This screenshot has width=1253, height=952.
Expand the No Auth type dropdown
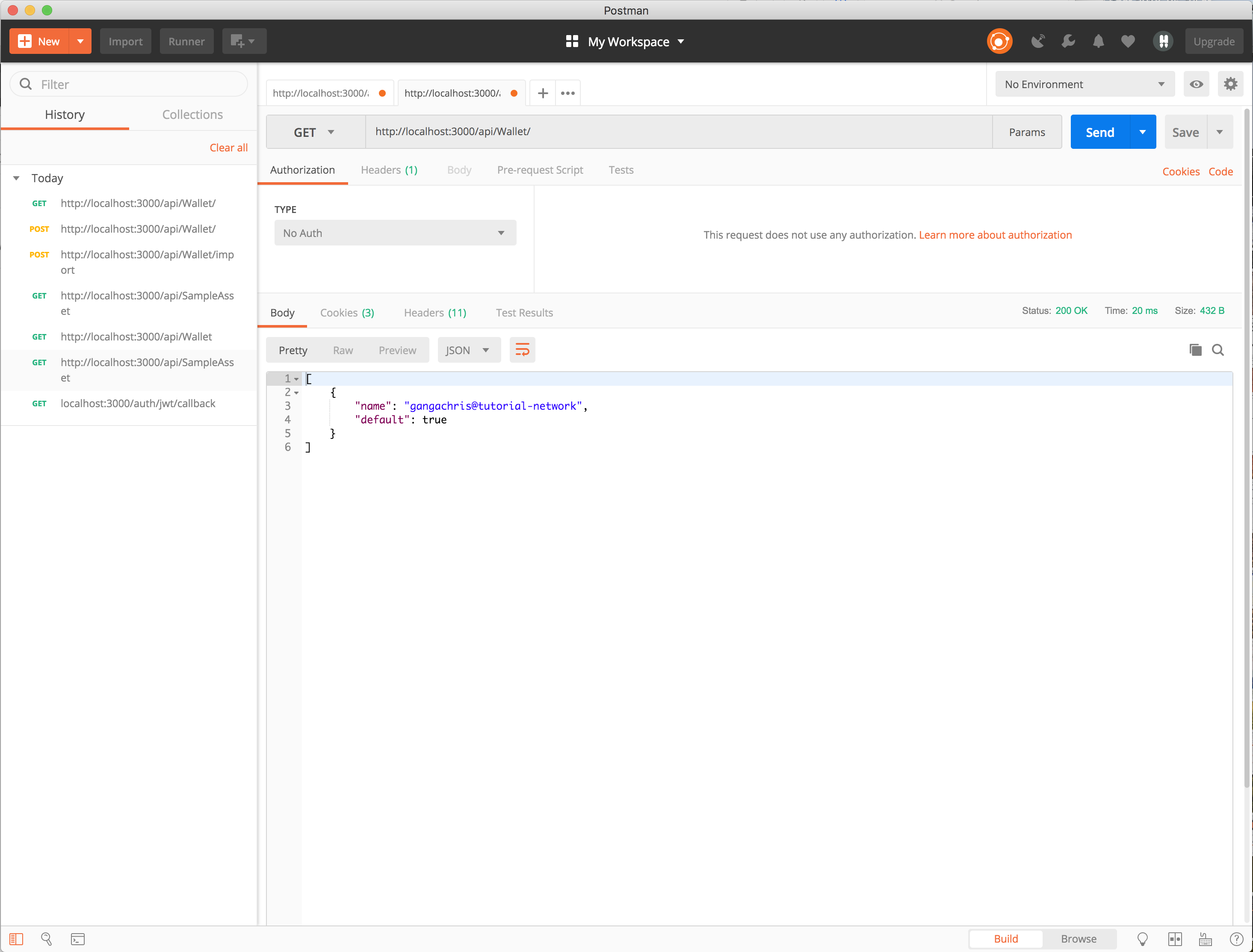tap(395, 233)
